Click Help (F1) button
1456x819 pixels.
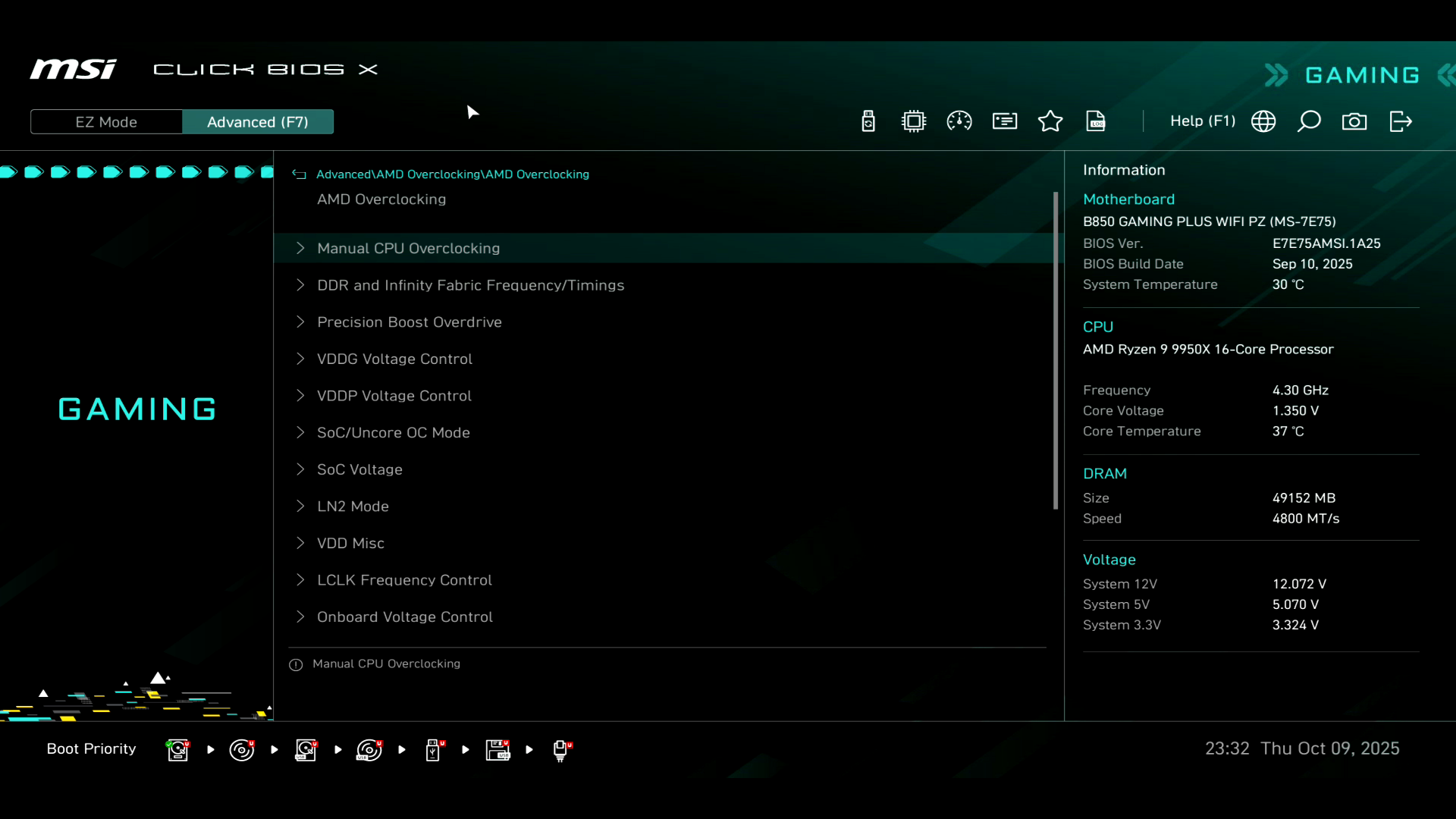point(1202,121)
